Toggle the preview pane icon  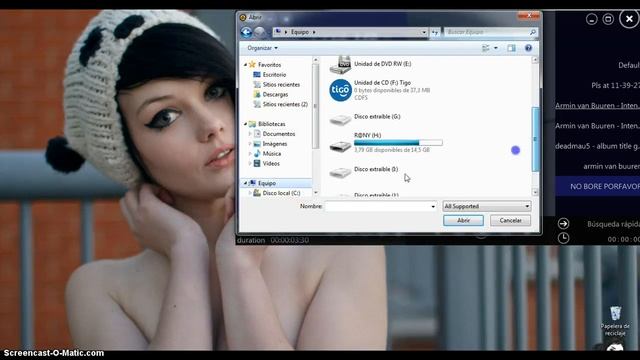(x=511, y=48)
